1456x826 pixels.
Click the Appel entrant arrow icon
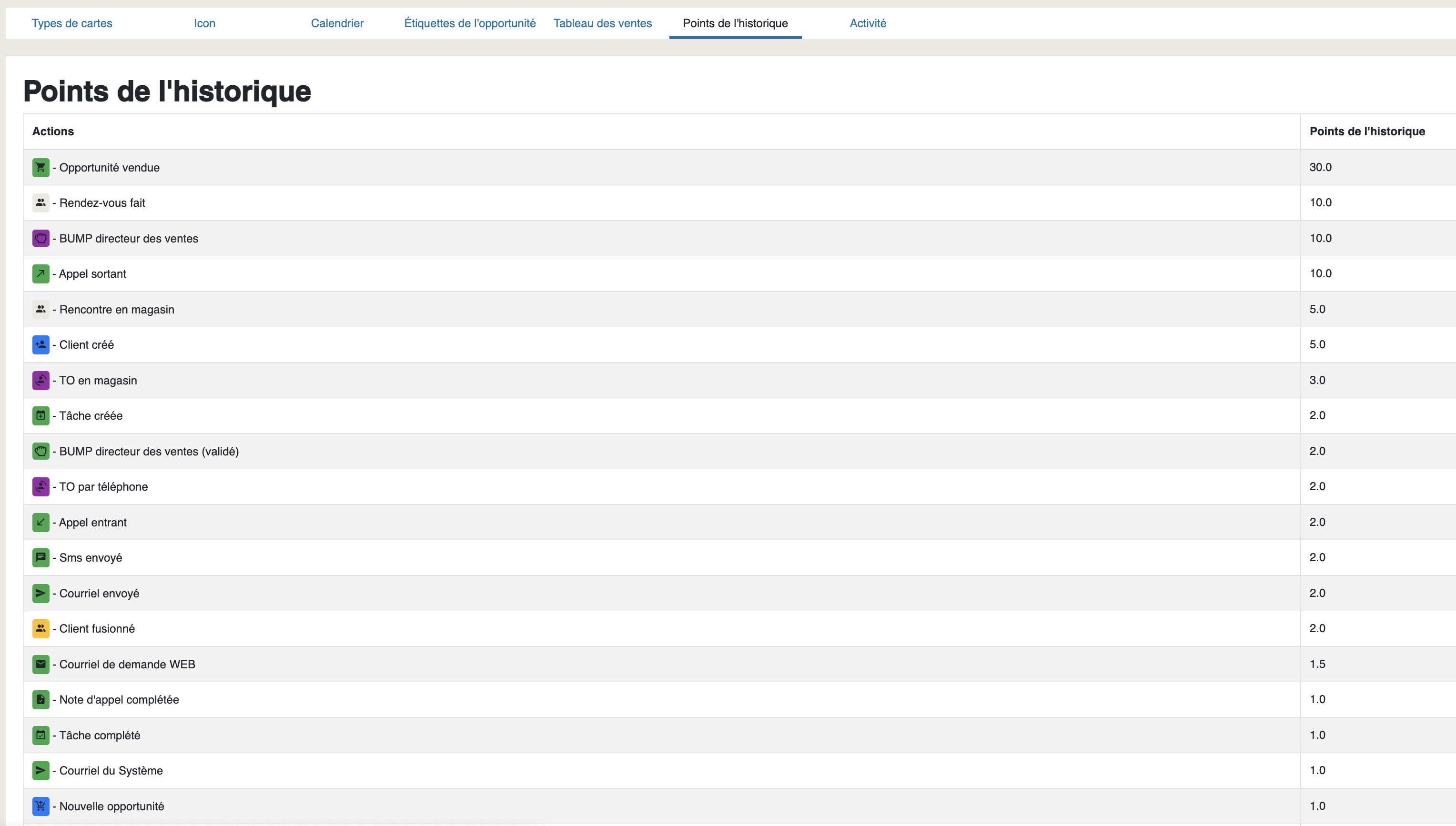click(x=41, y=523)
